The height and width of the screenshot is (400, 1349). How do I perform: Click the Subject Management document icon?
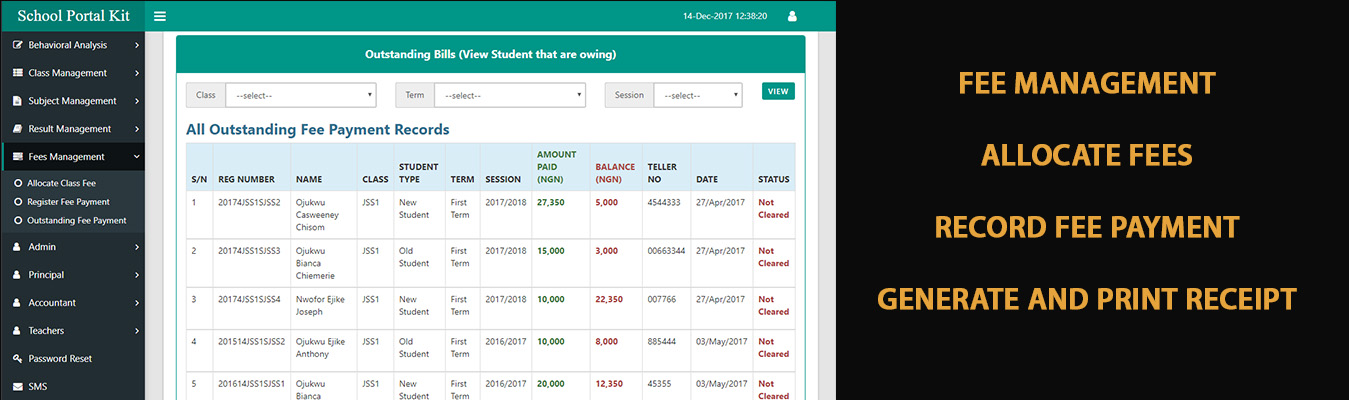pyautogui.click(x=18, y=101)
